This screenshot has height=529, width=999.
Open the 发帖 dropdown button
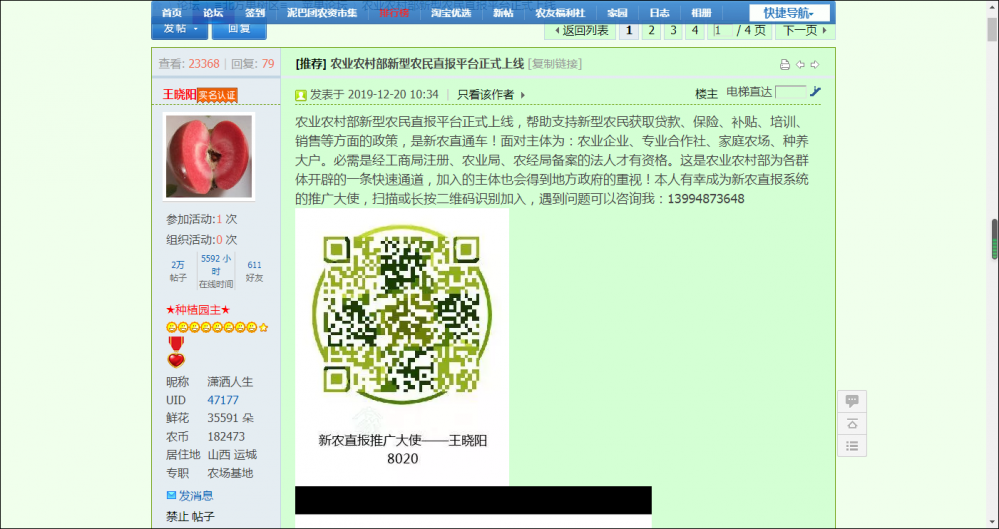click(181, 29)
